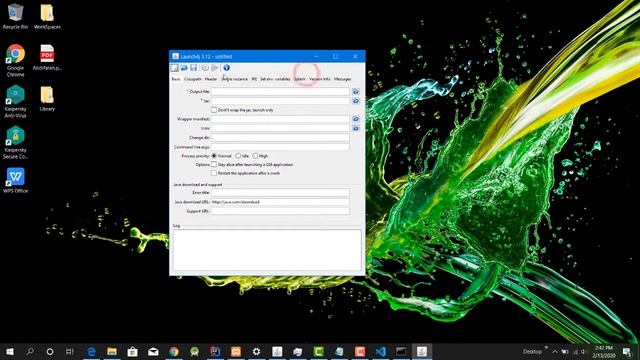
Task: Select High process priority
Action: point(255,156)
